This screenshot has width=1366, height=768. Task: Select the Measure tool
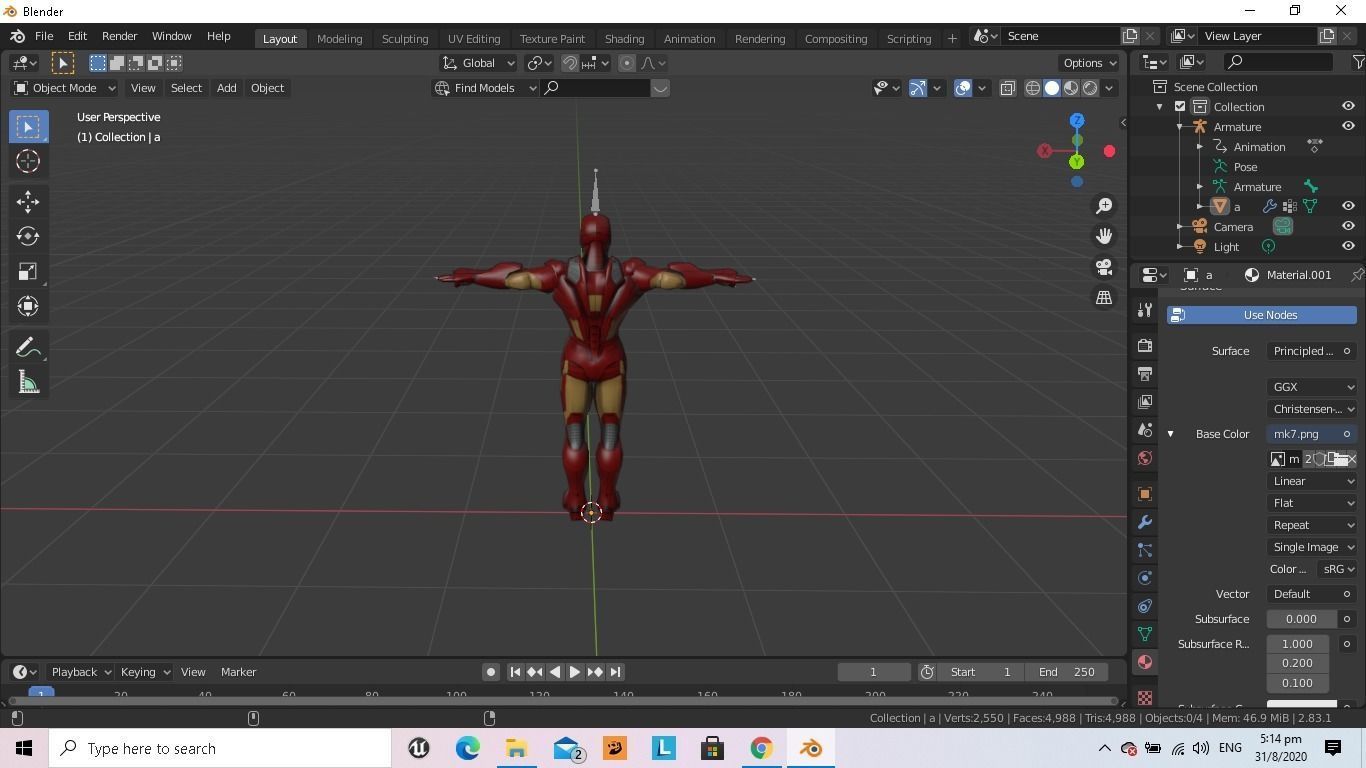click(28, 382)
